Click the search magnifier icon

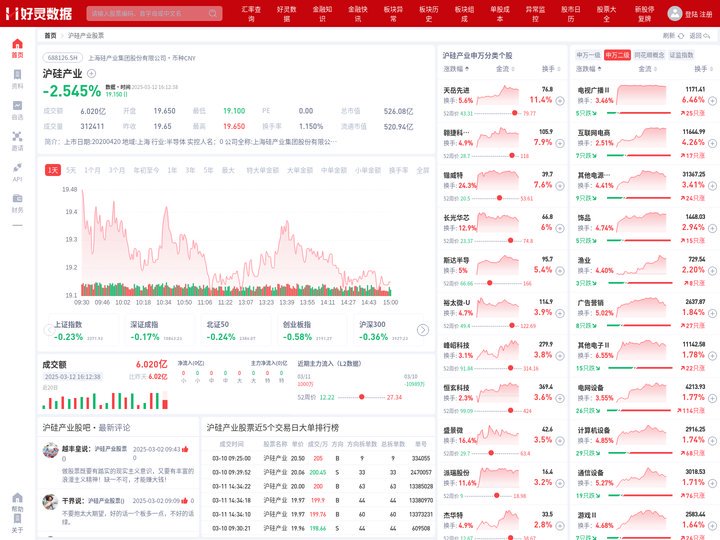(213, 13)
